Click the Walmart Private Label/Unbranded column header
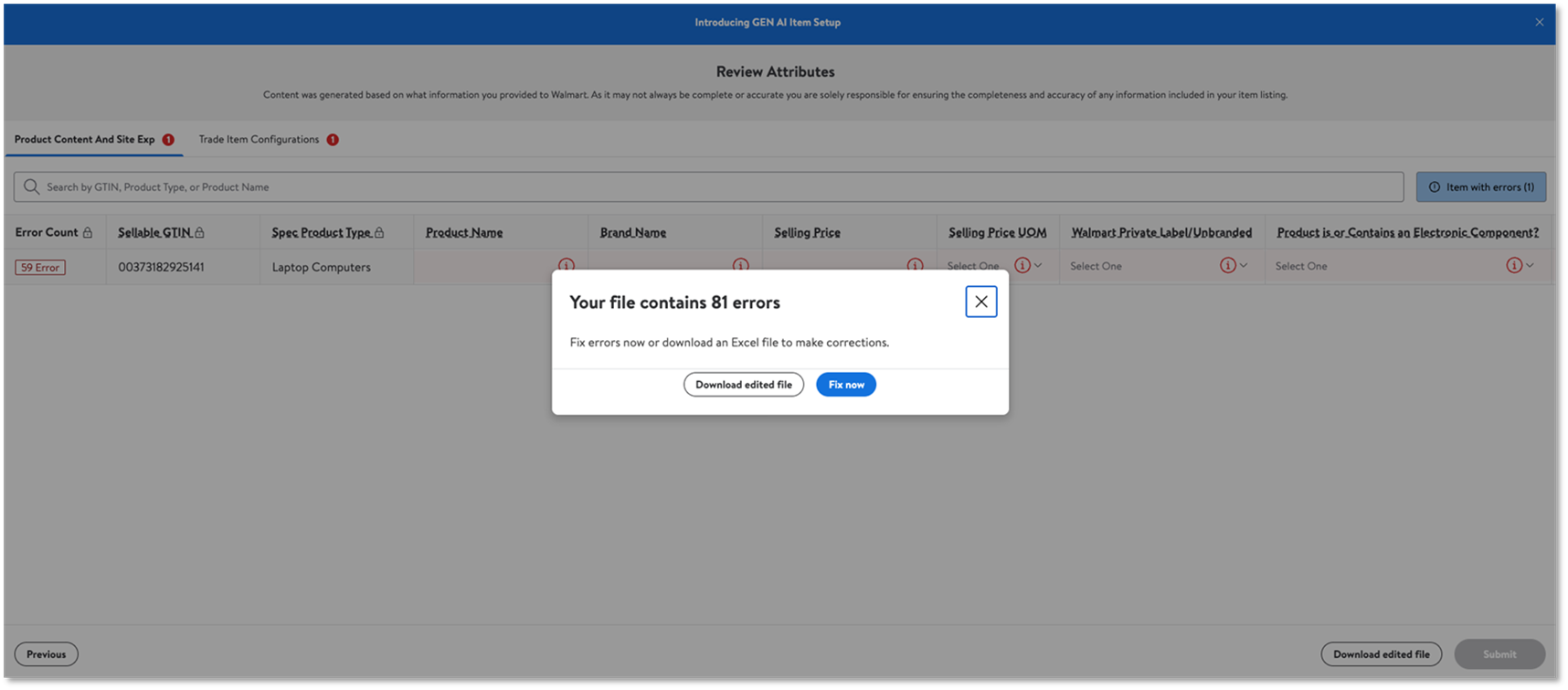1568x690 pixels. (x=1161, y=233)
